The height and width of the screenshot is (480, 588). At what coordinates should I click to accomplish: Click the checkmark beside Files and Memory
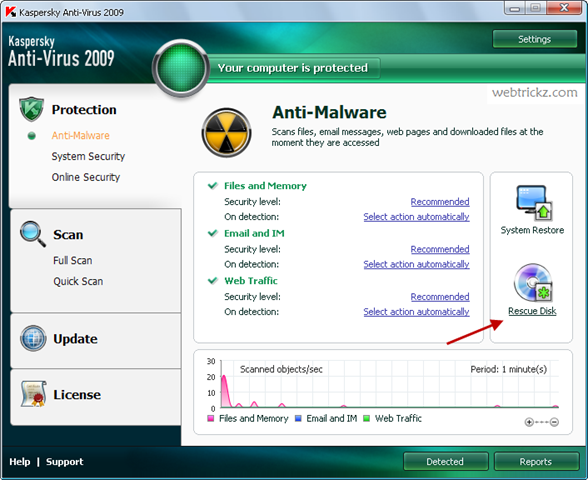pyautogui.click(x=213, y=185)
